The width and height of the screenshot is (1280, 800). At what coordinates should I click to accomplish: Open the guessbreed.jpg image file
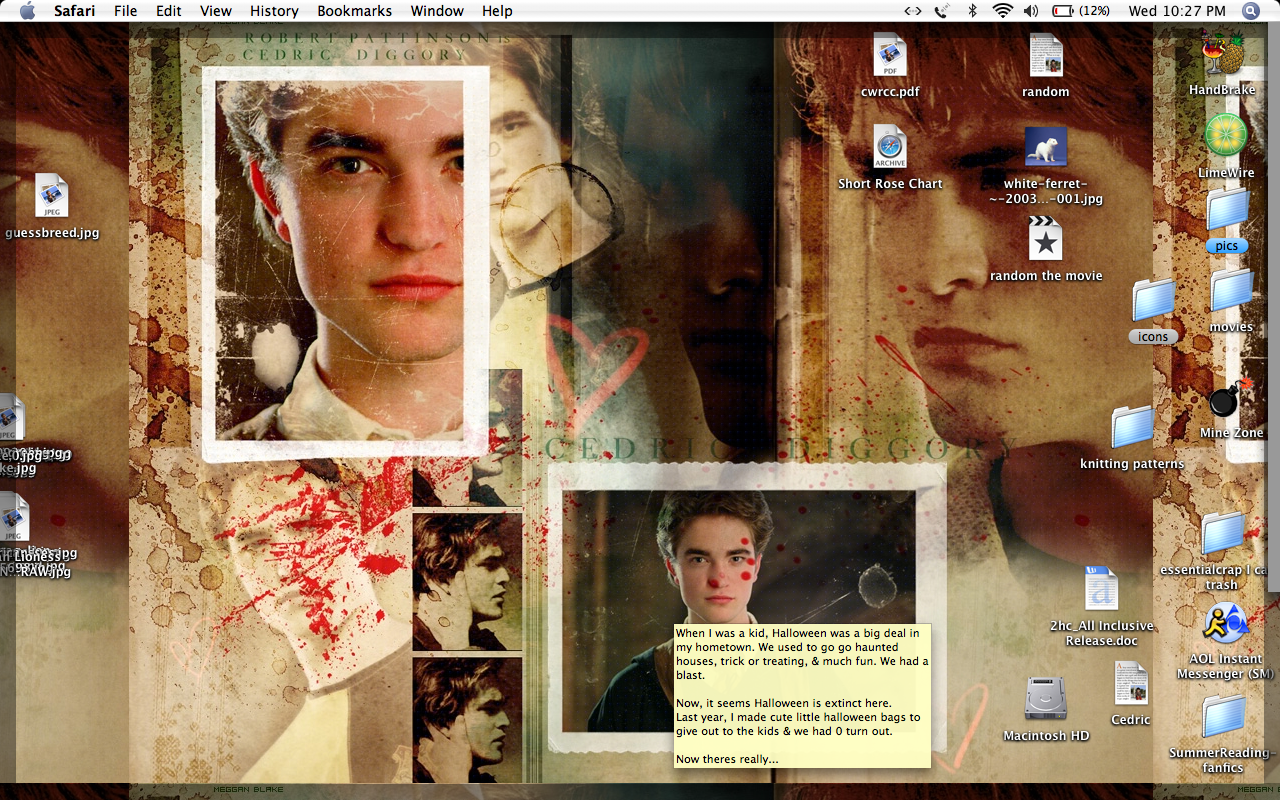coord(51,197)
